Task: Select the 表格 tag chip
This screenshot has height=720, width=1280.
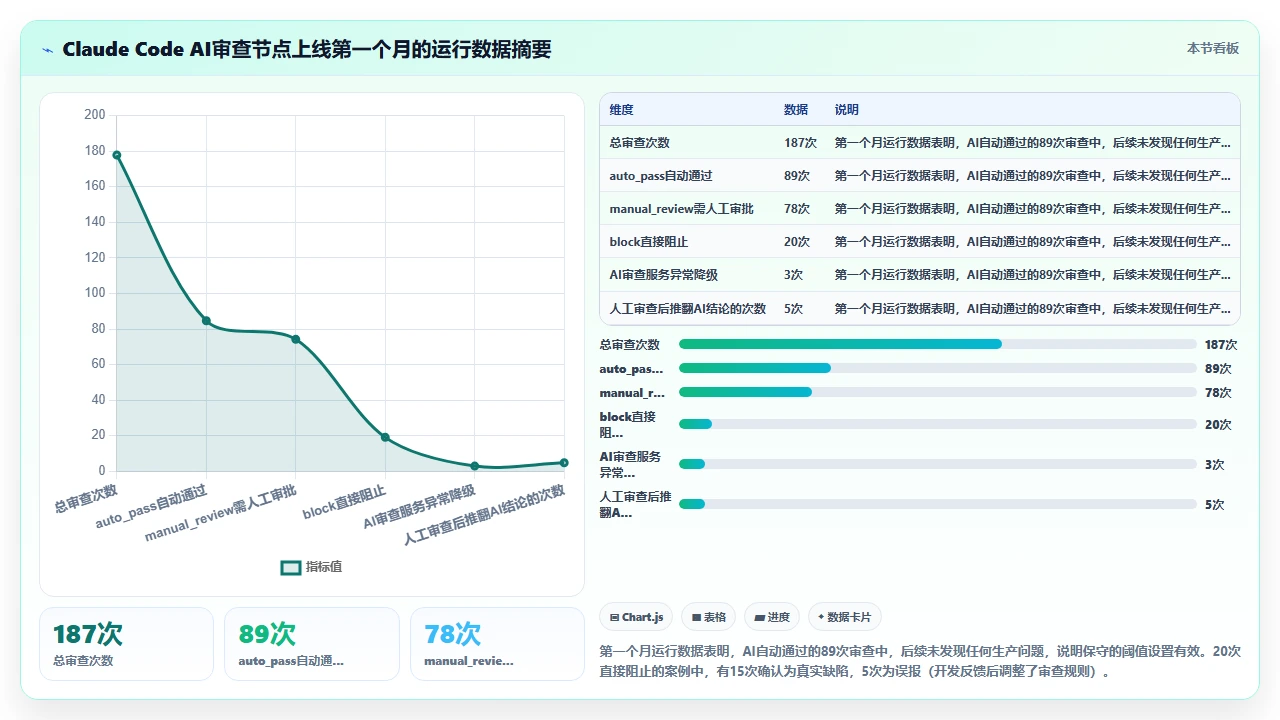Action: pos(708,617)
